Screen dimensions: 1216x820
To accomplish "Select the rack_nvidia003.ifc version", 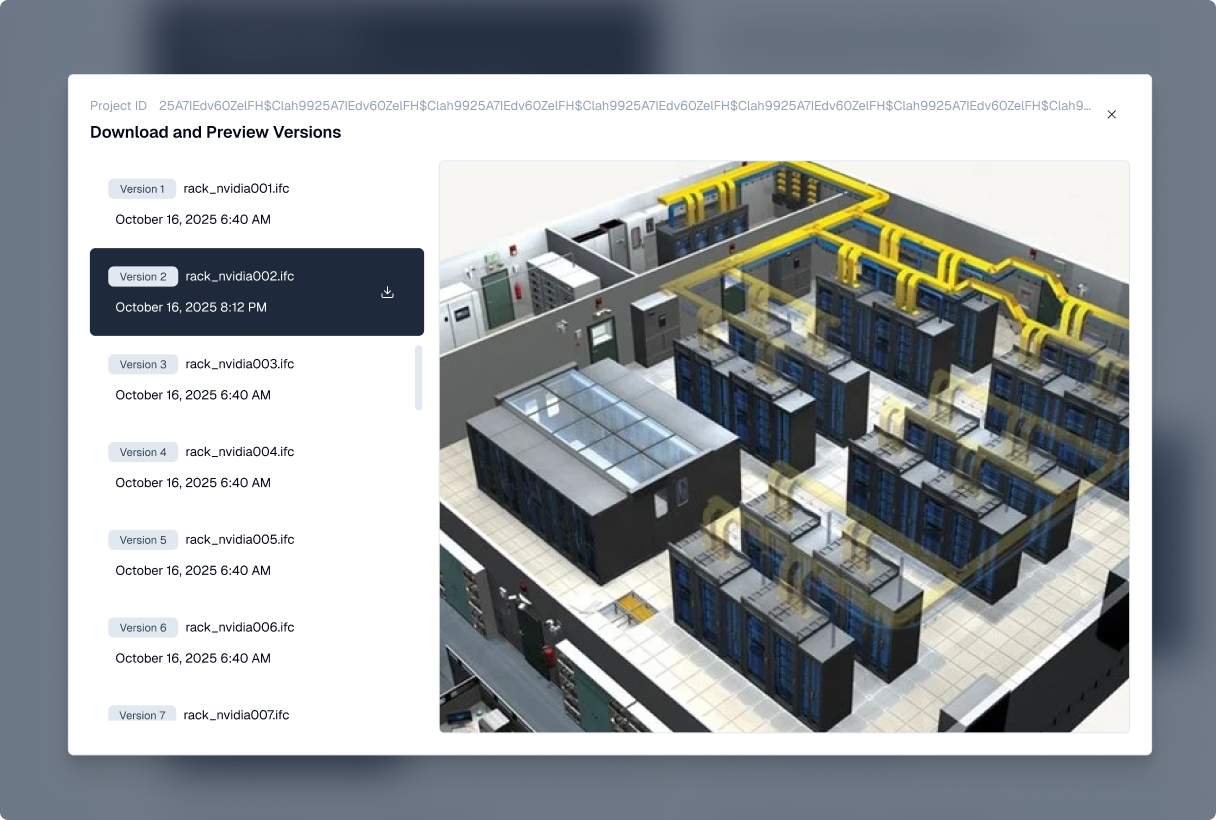I will tap(239, 364).
